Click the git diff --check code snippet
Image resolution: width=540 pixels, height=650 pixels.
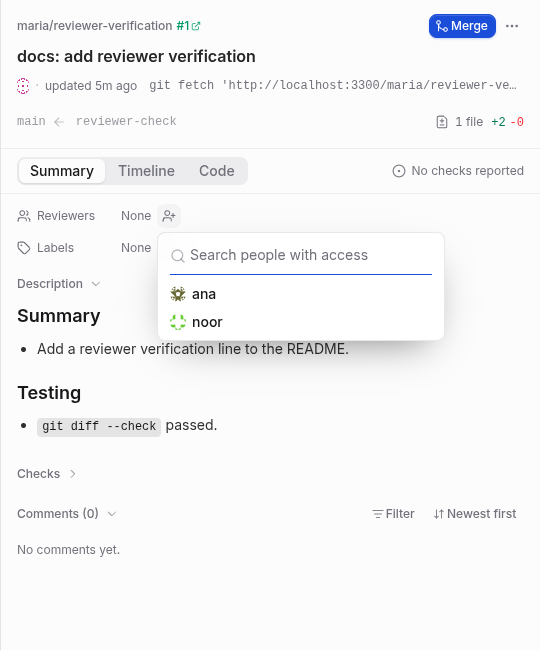click(x=99, y=427)
